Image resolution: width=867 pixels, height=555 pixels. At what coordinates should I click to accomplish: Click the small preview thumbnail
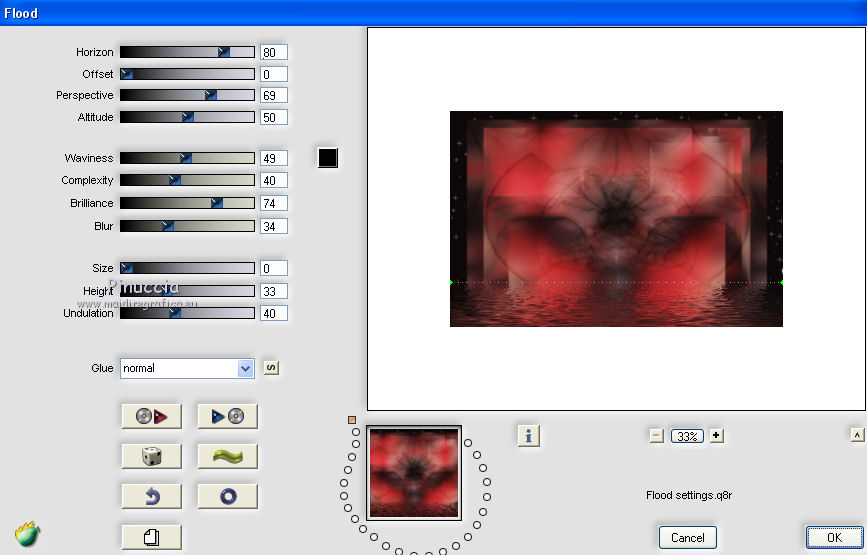[414, 473]
